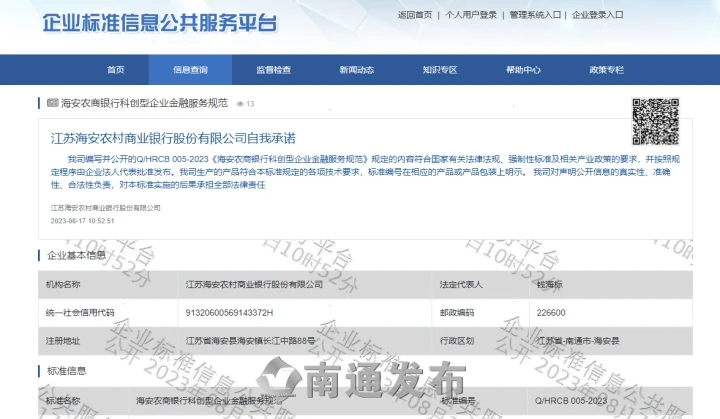Click the 海安农商银行科创型企业金融服务规范 title

144,104
